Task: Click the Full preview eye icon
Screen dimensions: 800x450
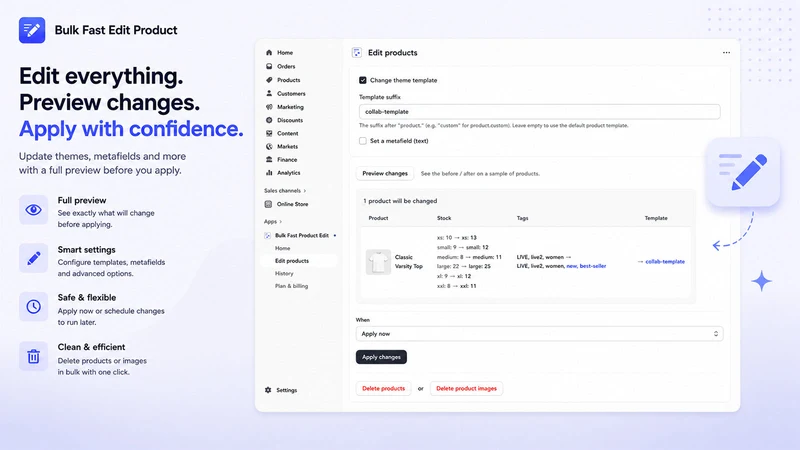Action: [x=34, y=210]
